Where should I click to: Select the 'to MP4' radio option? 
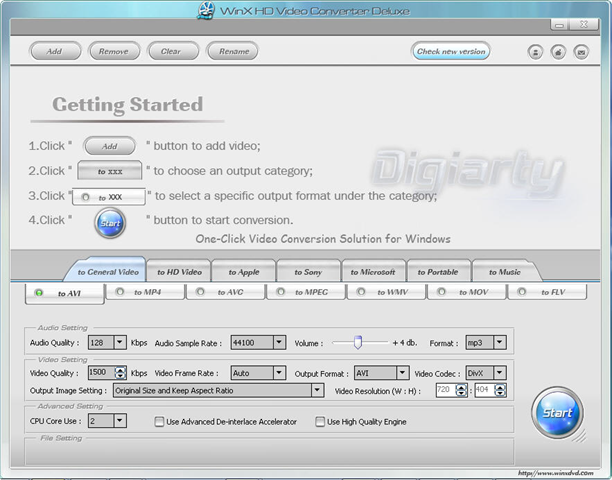[145, 292]
